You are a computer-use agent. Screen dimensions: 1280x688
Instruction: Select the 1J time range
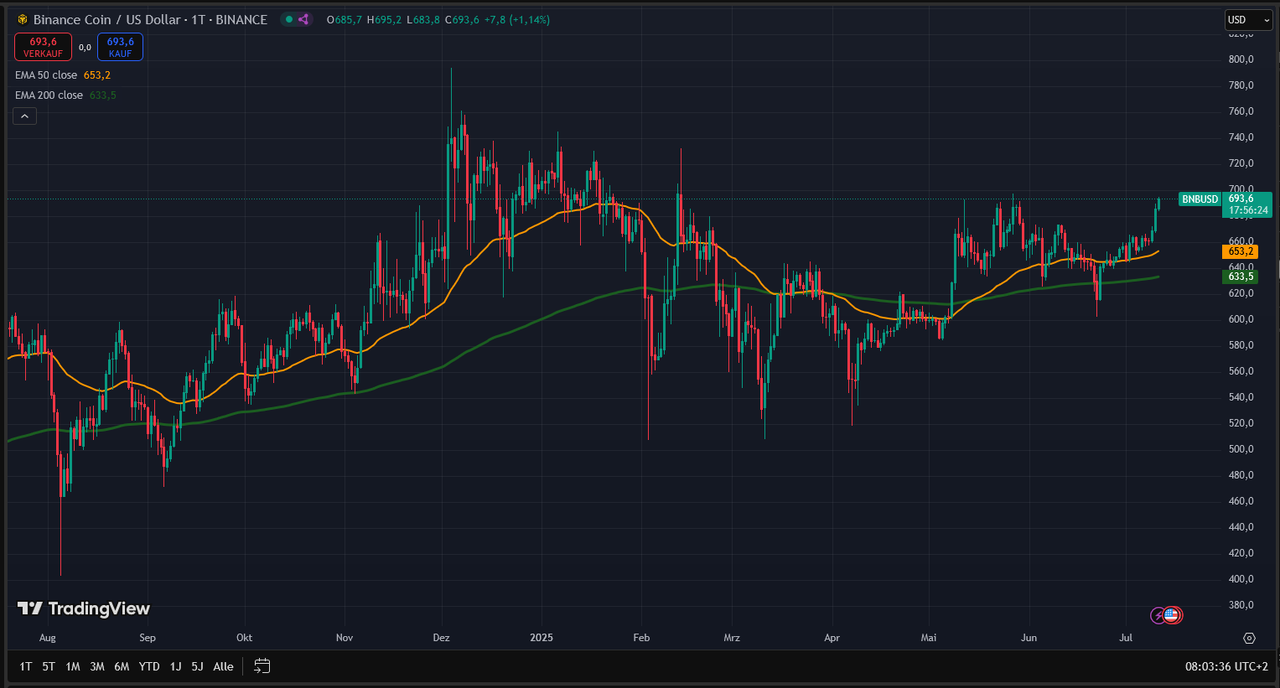pos(176,666)
